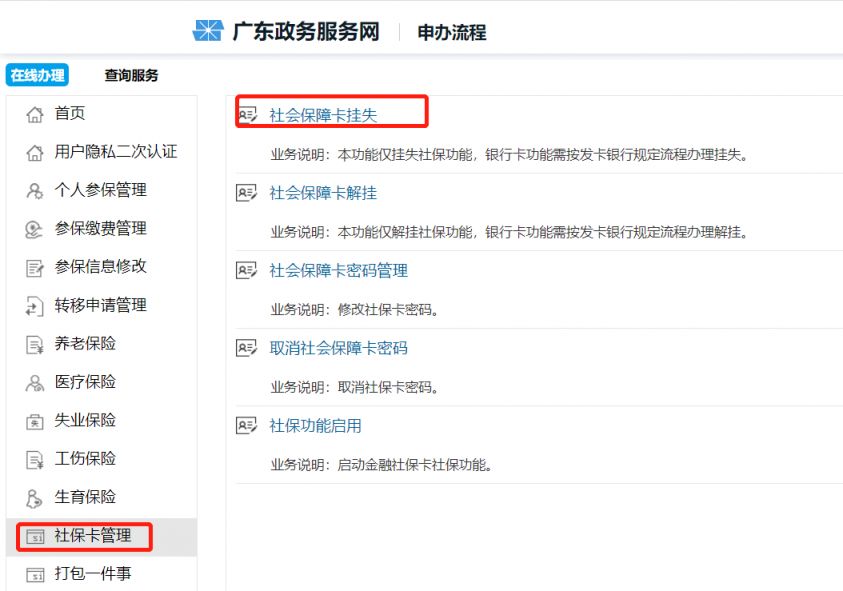This screenshot has width=843, height=591.
Task: Click the 工伤保险 document icon
Action: coord(32,458)
